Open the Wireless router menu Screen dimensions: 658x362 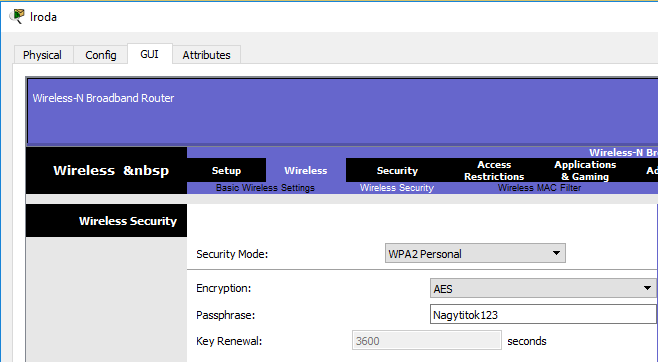click(306, 170)
